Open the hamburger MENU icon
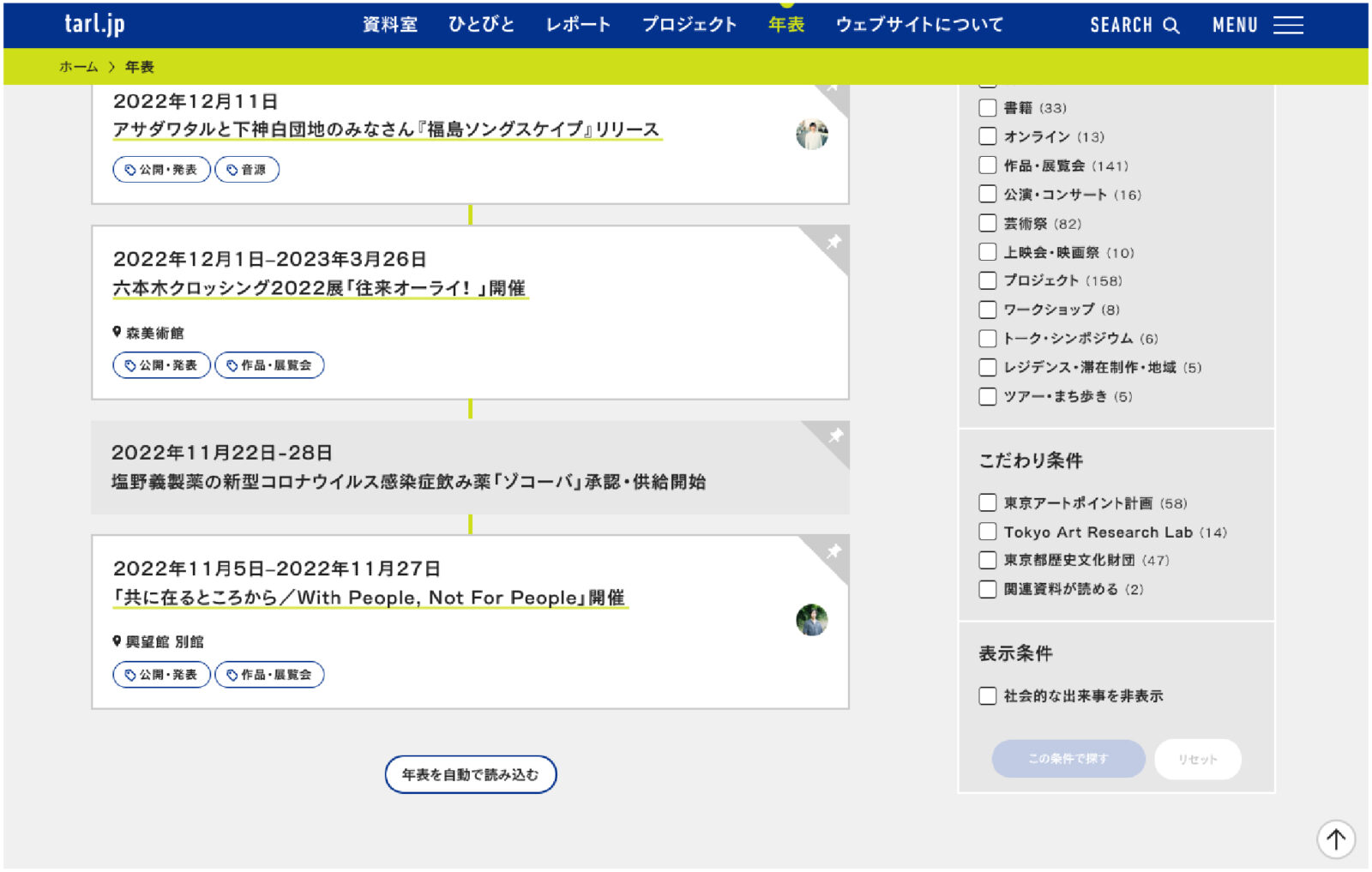The height and width of the screenshot is (872, 1372). (1287, 26)
